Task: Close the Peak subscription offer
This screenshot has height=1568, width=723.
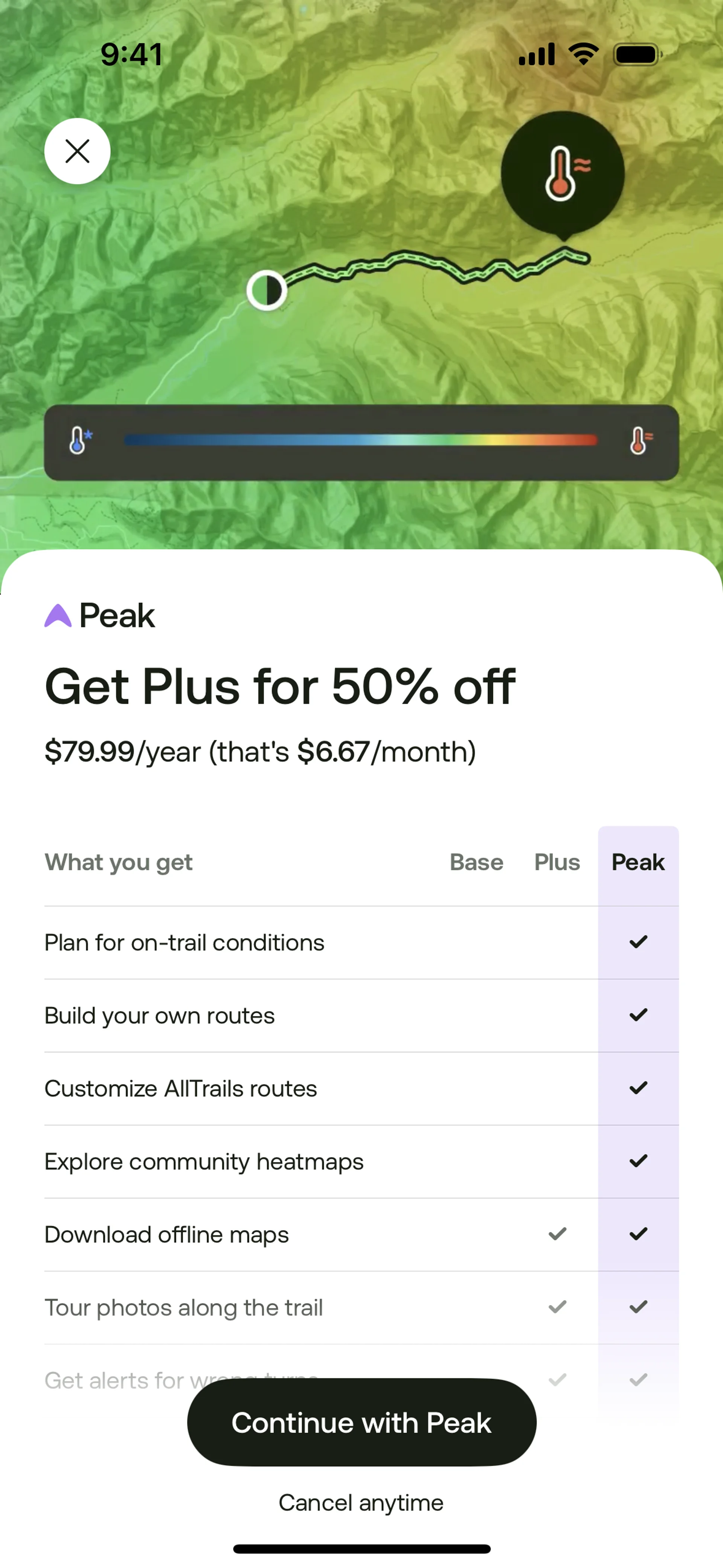Action: pos(77,151)
